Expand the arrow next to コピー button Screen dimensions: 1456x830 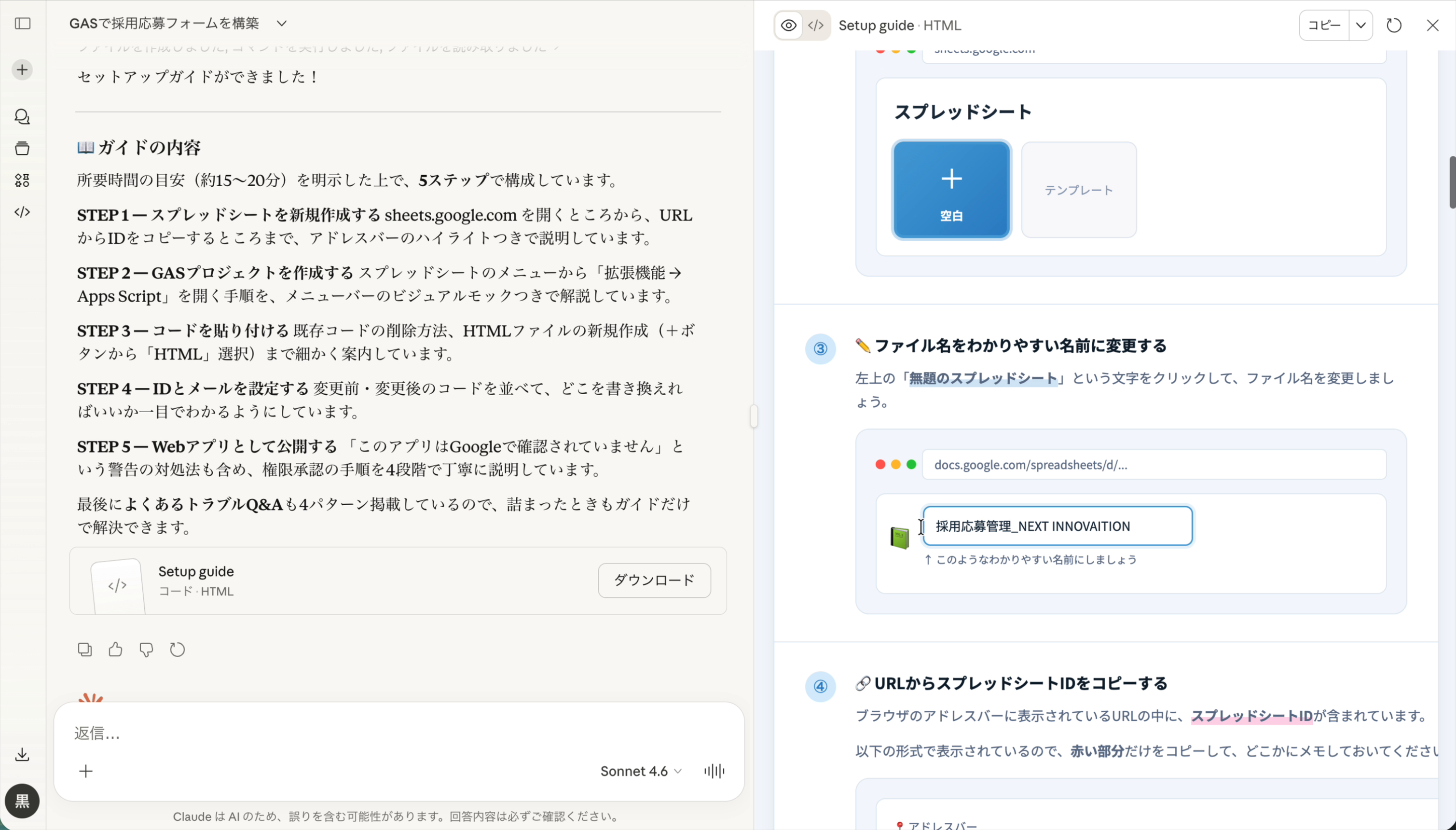coord(1361,25)
